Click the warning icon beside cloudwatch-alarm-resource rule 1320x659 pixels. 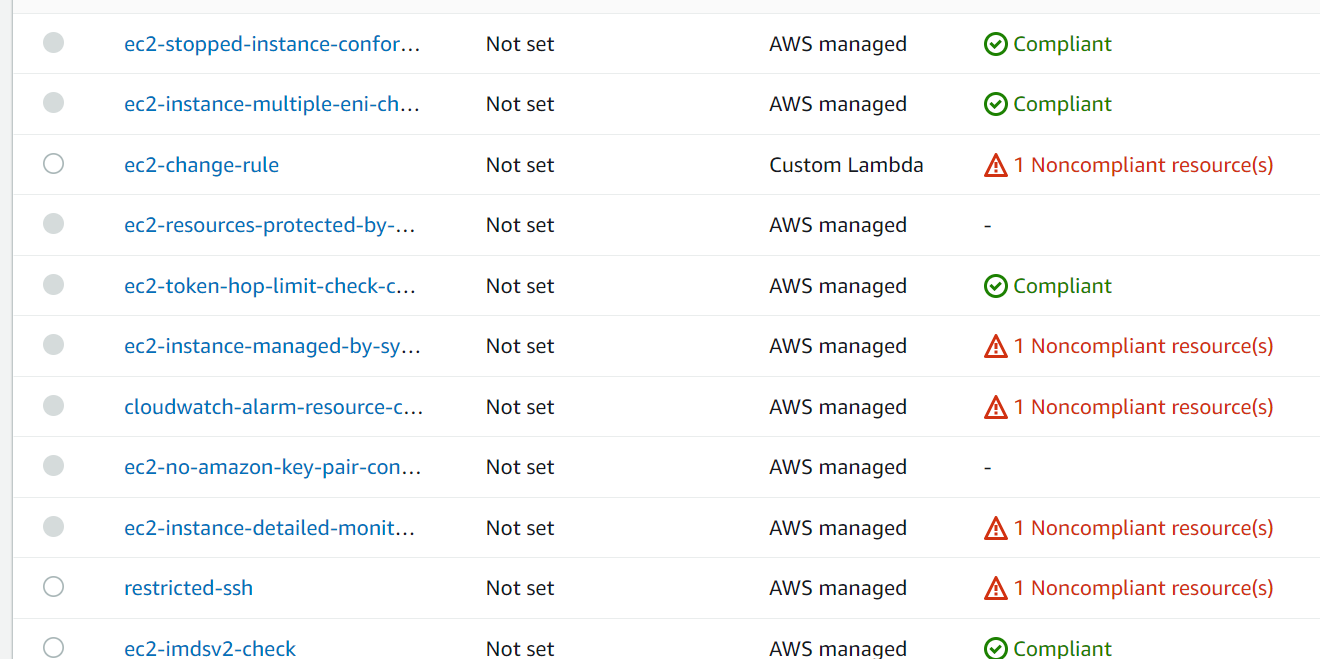(x=996, y=406)
